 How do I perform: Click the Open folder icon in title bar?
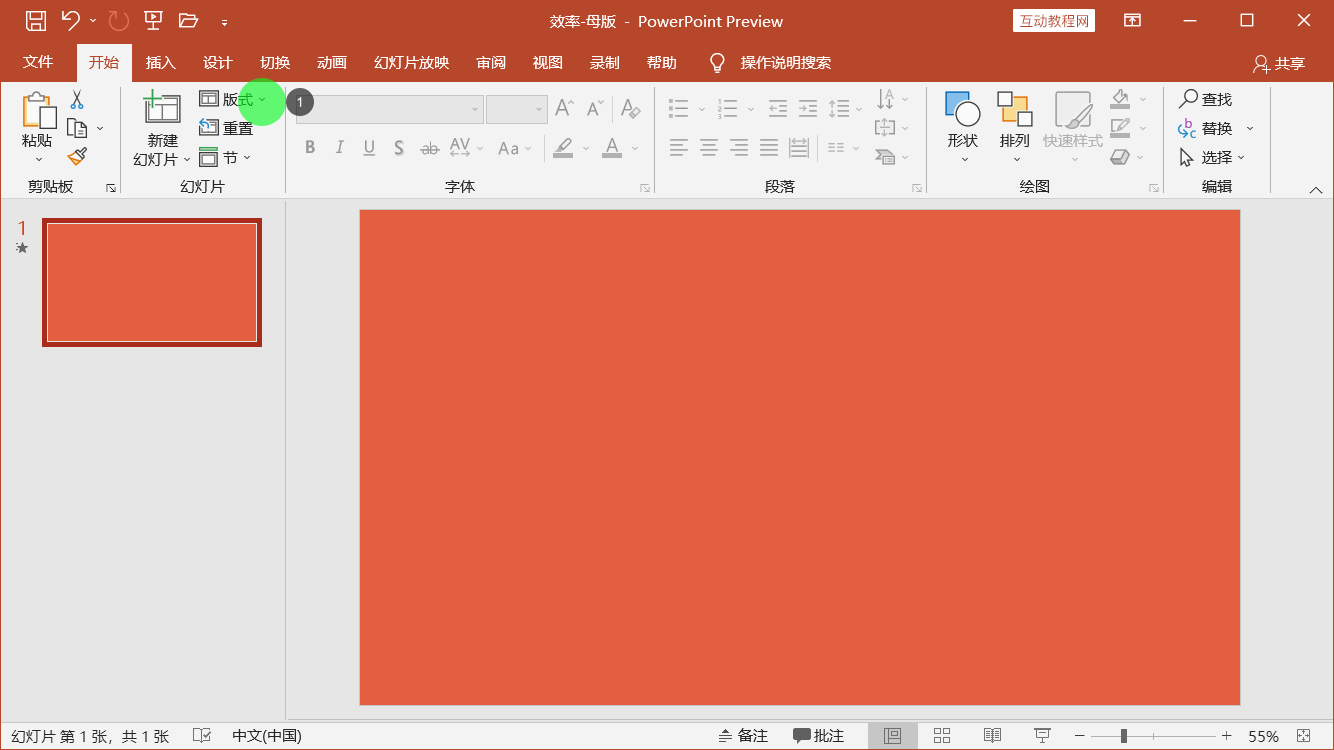[188, 20]
